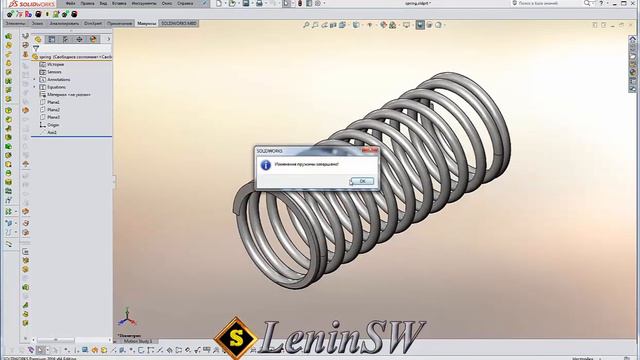This screenshot has height=360, width=640.
Task: Open the Open document dropdown arrow
Action: point(238,3)
